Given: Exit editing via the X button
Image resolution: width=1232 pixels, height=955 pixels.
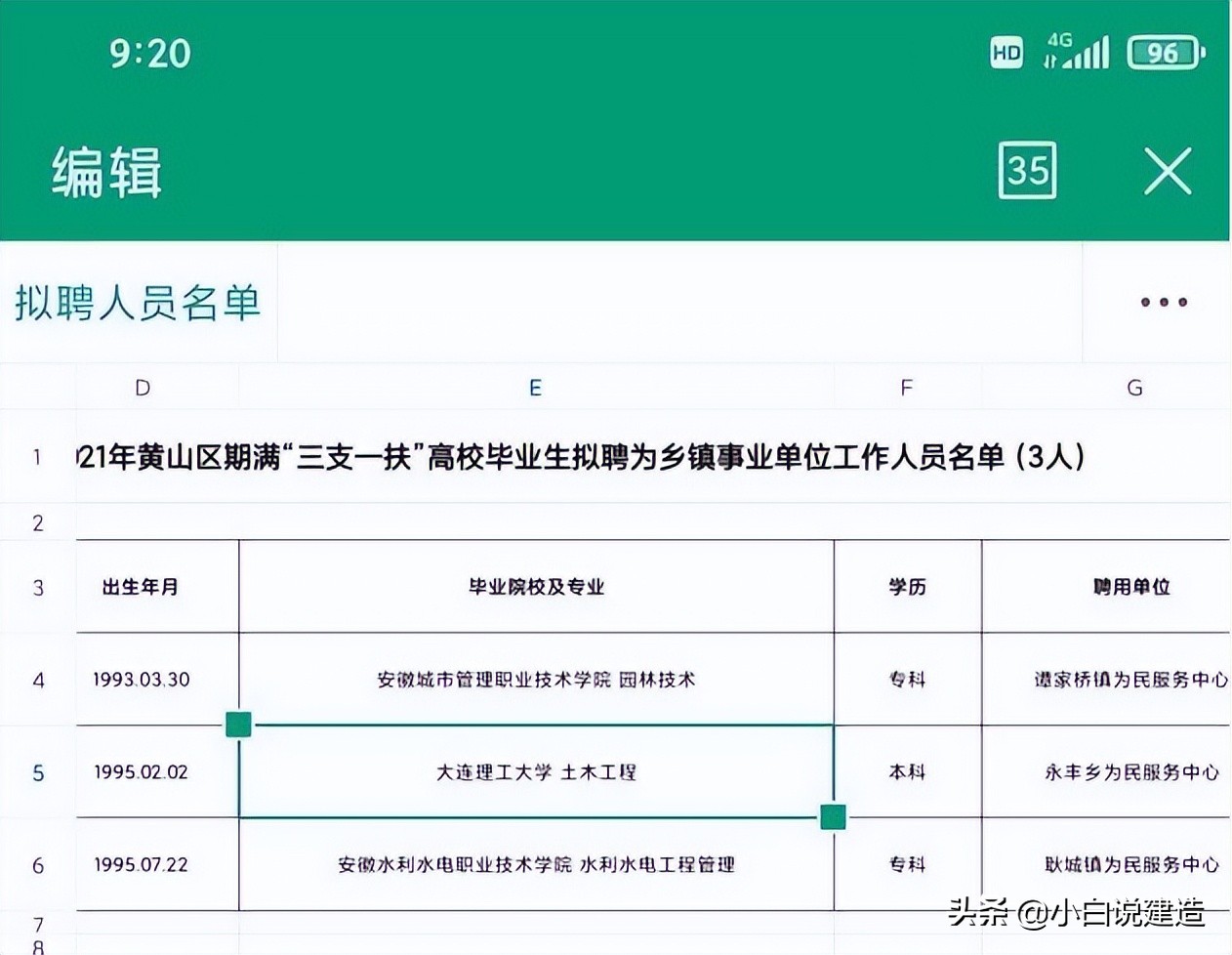Looking at the screenshot, I should point(1169,172).
